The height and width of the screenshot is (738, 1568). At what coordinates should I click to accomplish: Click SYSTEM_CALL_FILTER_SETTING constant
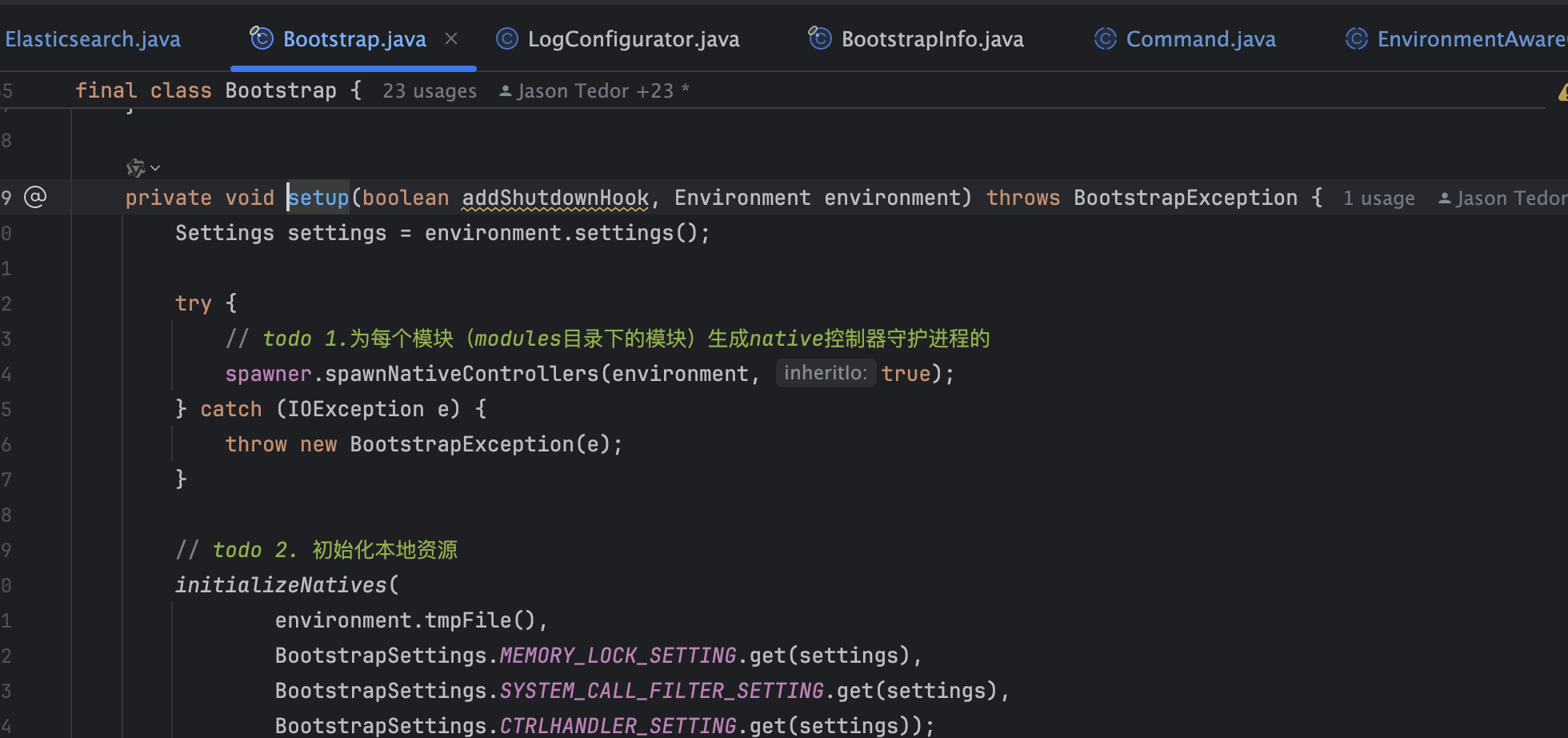[x=662, y=691]
